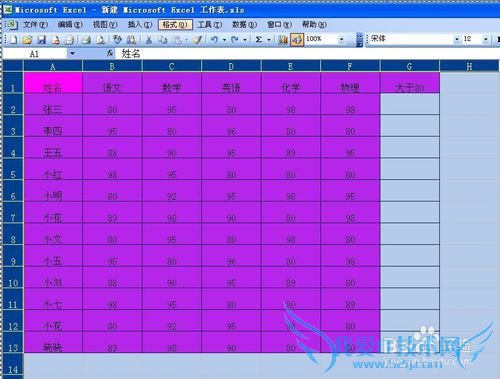Expand the AutoSum functions dropdown arrow
Screen dimensions: 500x379
269,40
